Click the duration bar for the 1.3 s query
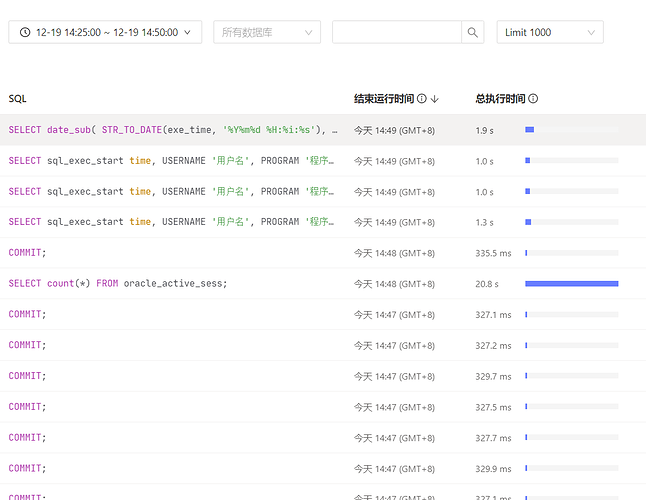This screenshot has width=646, height=500. tap(572, 222)
